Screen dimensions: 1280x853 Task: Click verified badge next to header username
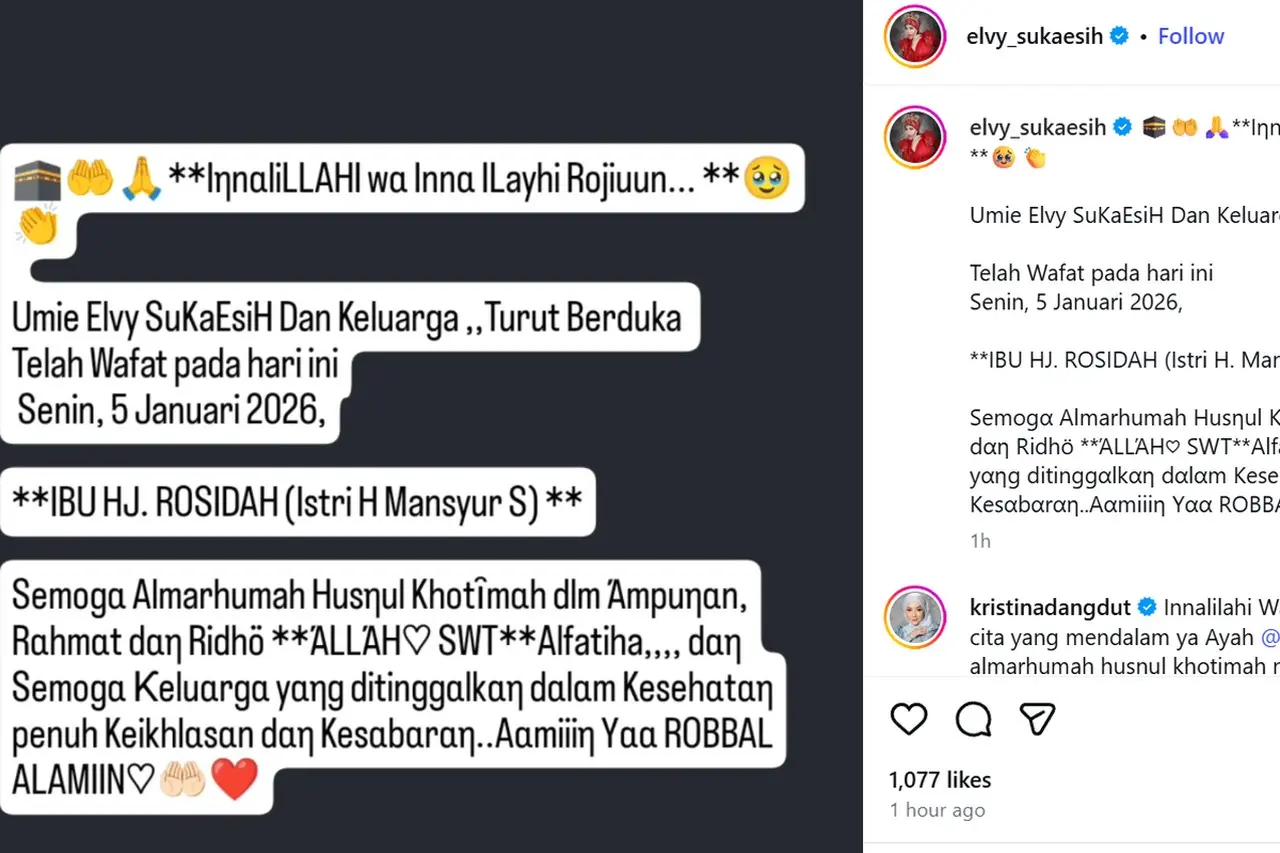point(1120,36)
